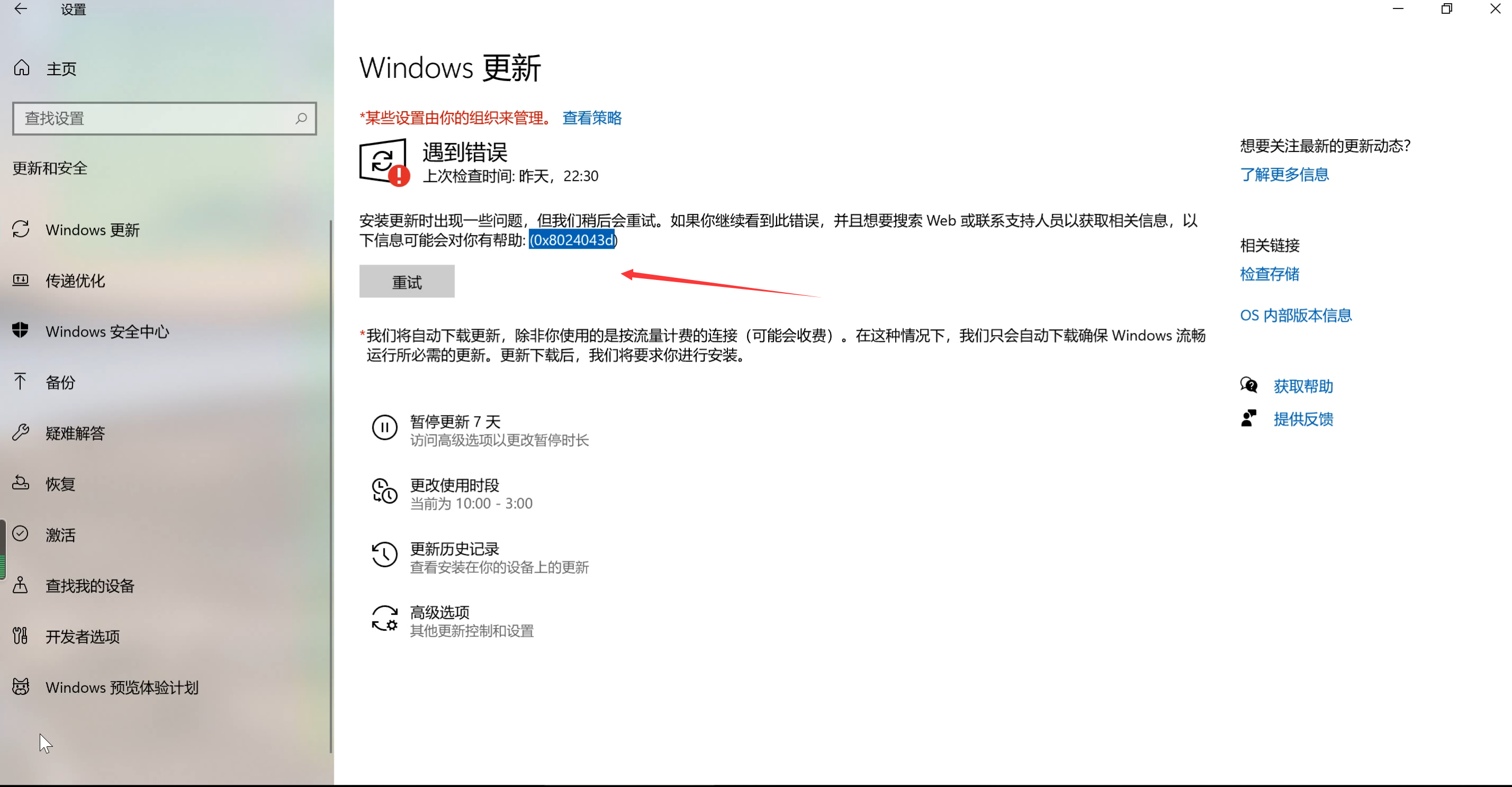
Task: Click the up-arrow icon for 备份
Action: [20, 381]
